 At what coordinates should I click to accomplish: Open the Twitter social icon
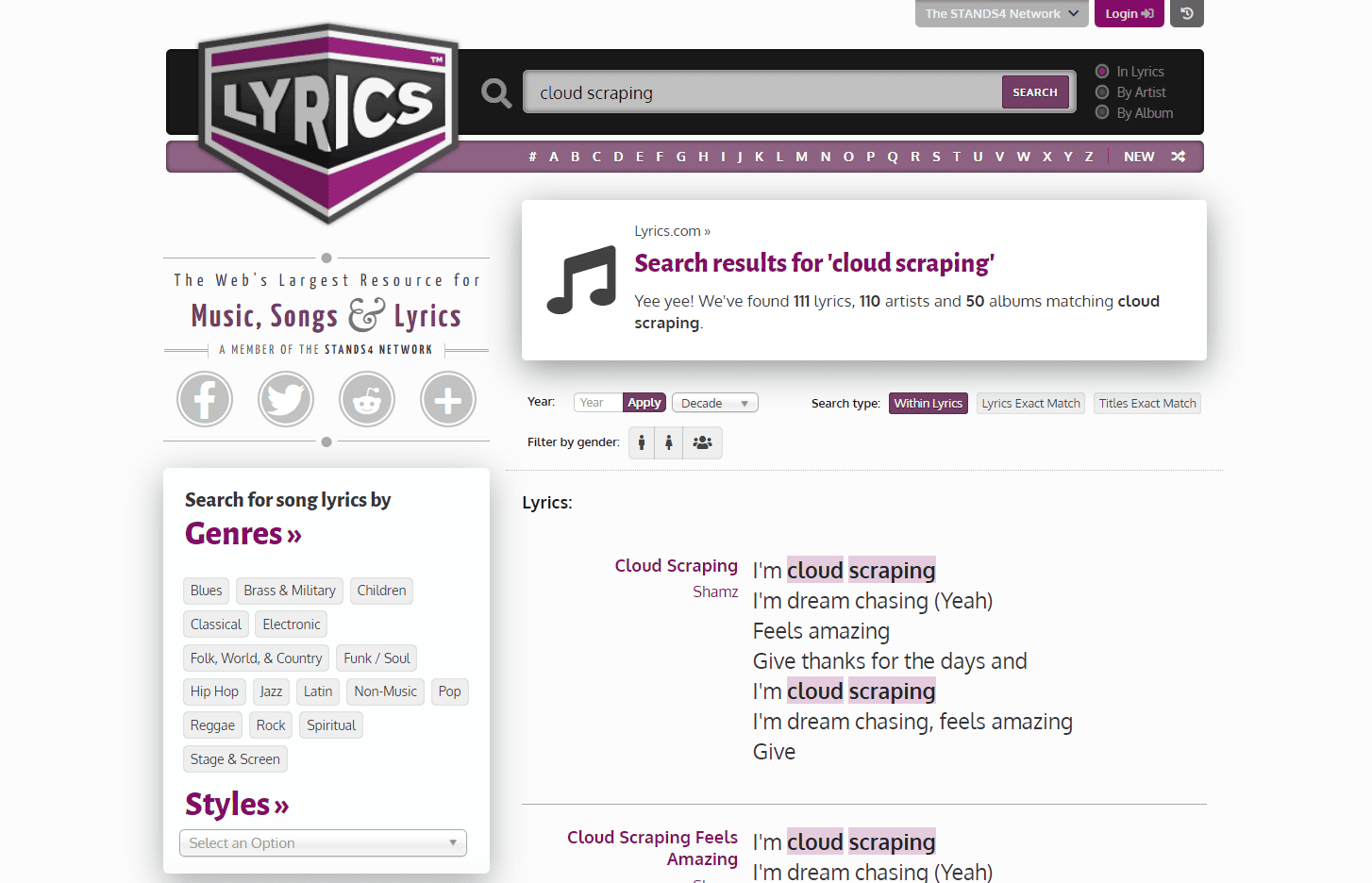pyautogui.click(x=286, y=399)
